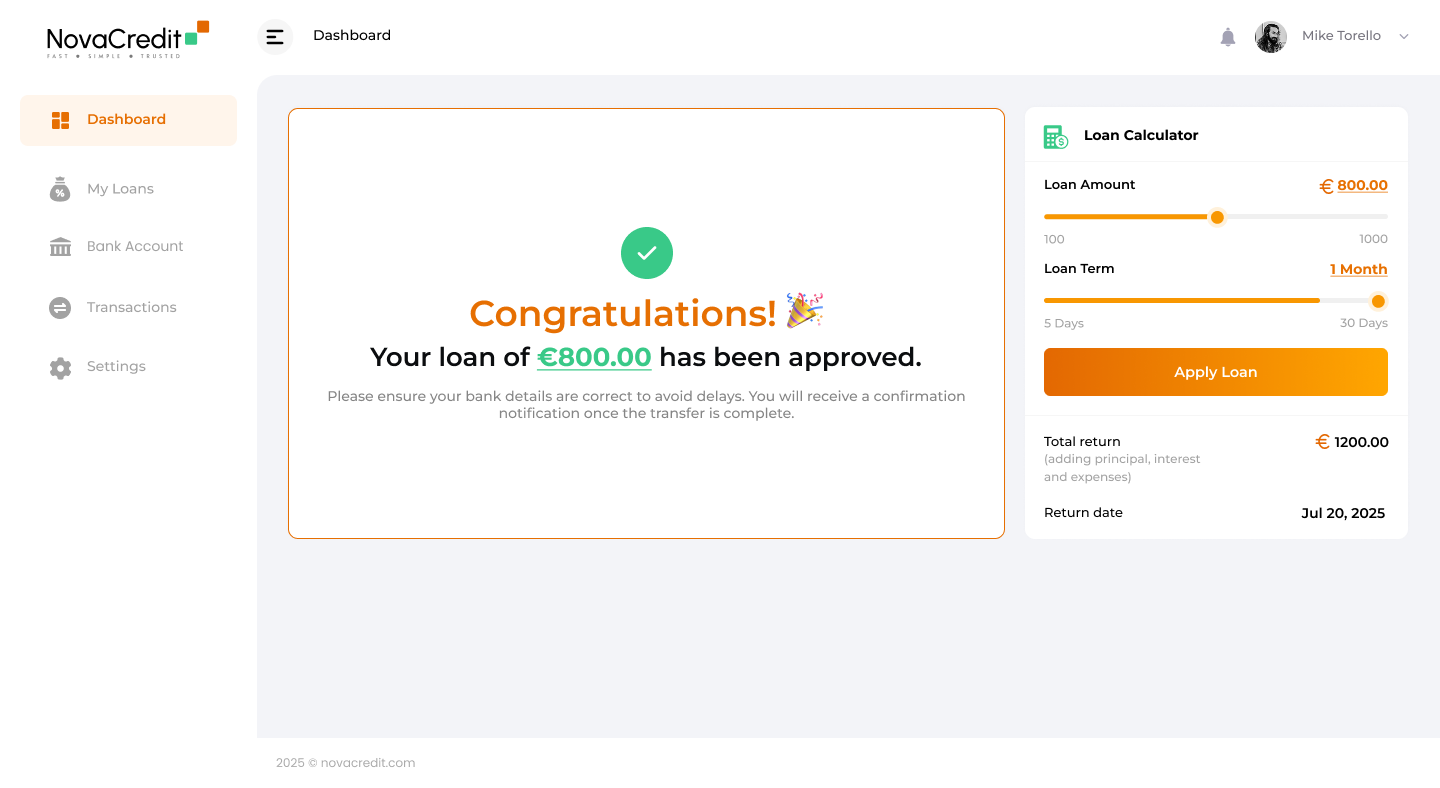1440x788 pixels.
Task: Click the Bank Account building icon
Action: pyautogui.click(x=60, y=247)
